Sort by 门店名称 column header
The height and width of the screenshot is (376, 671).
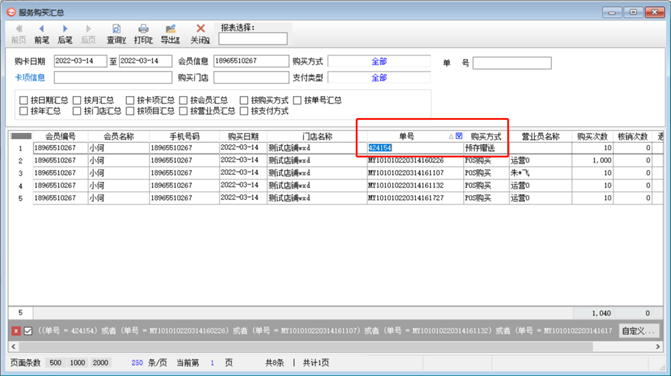[x=317, y=136]
